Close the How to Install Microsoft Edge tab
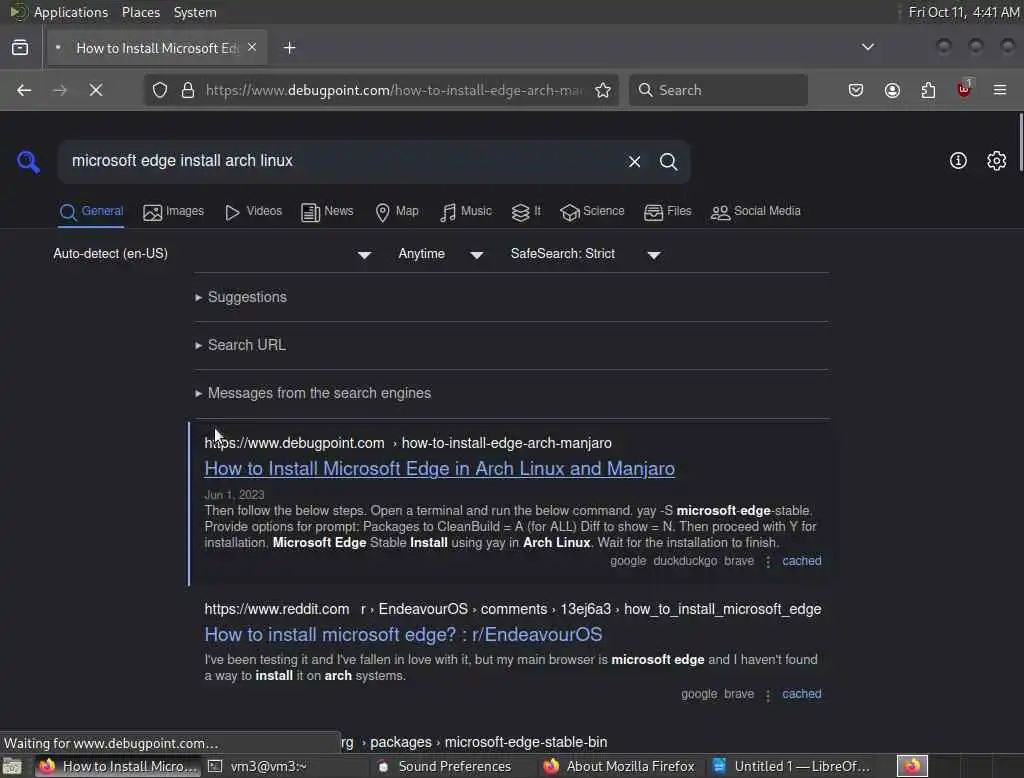Screen dimensions: 1024x778 pos(252,47)
